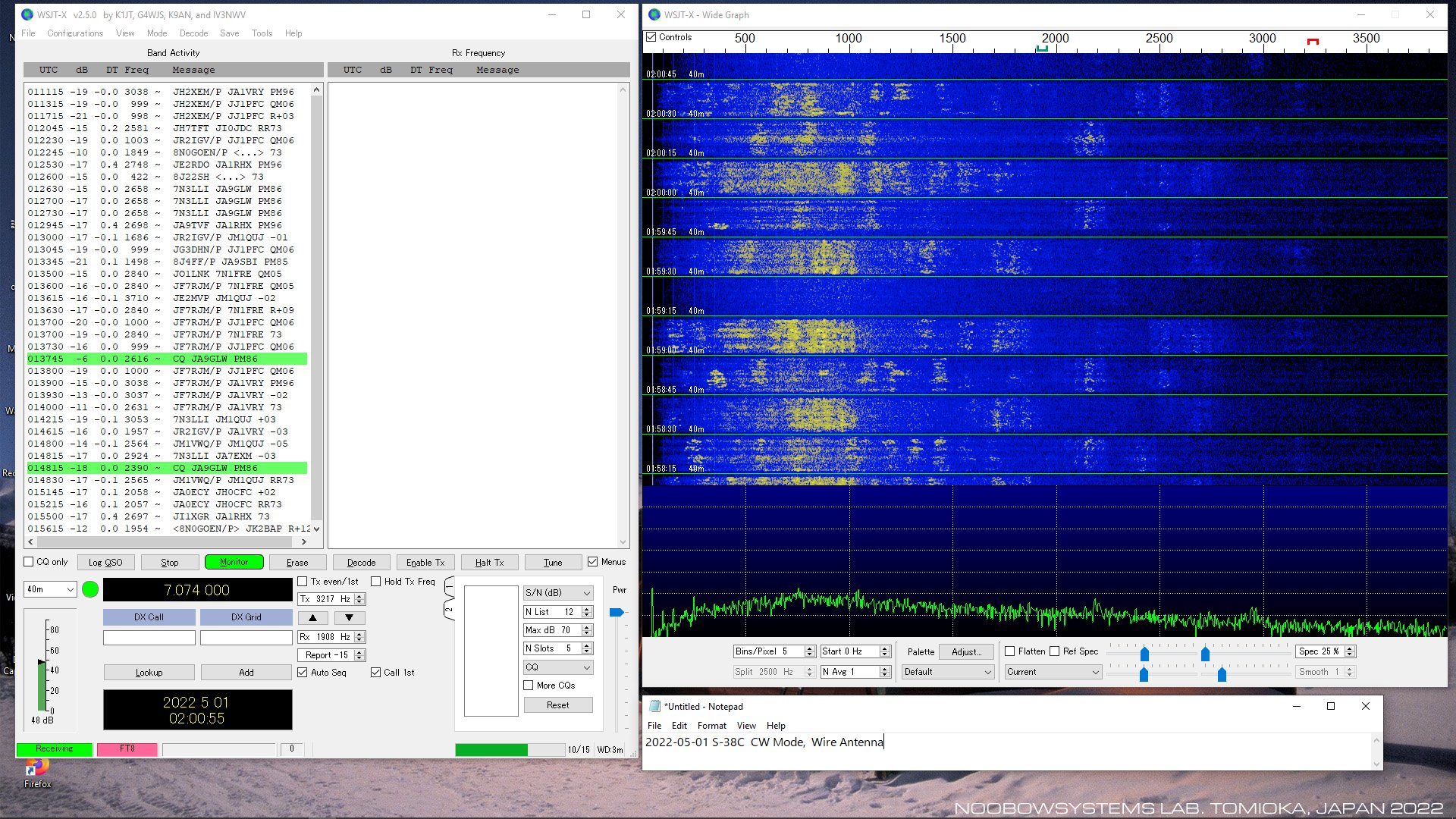Click the Tx 3217 Hz frequency spinner
The width and height of the screenshot is (1456, 819).
(331, 599)
